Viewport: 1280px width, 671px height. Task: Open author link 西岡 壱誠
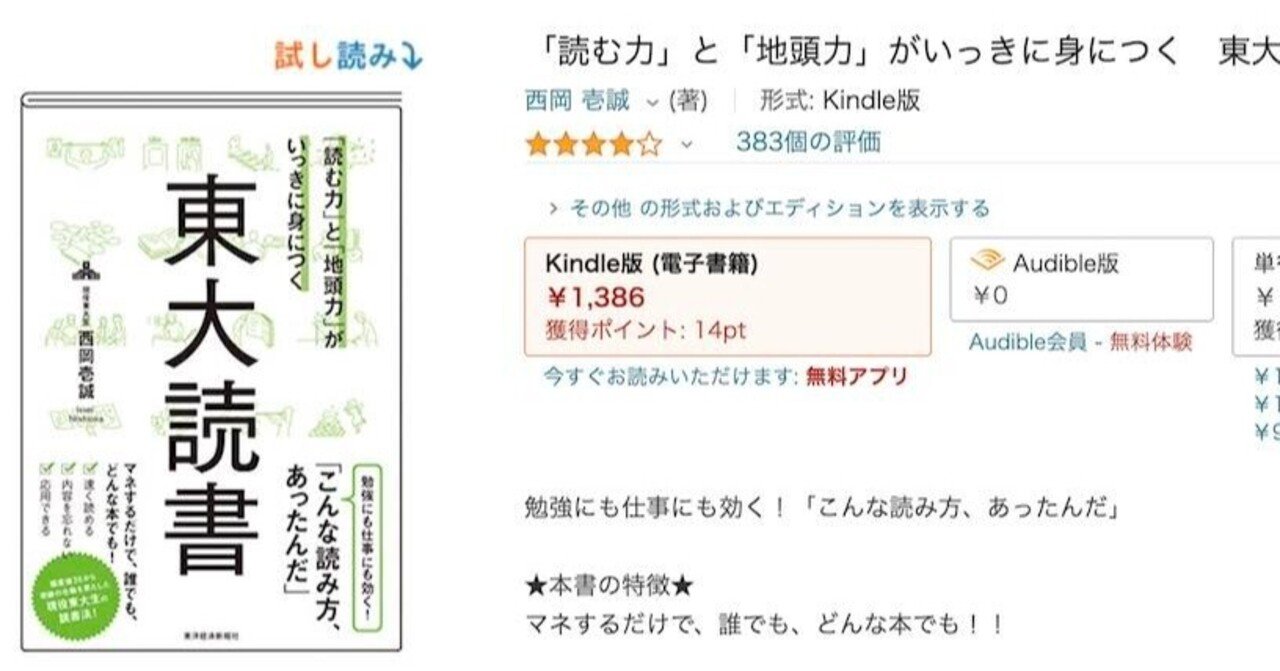[x=577, y=101]
